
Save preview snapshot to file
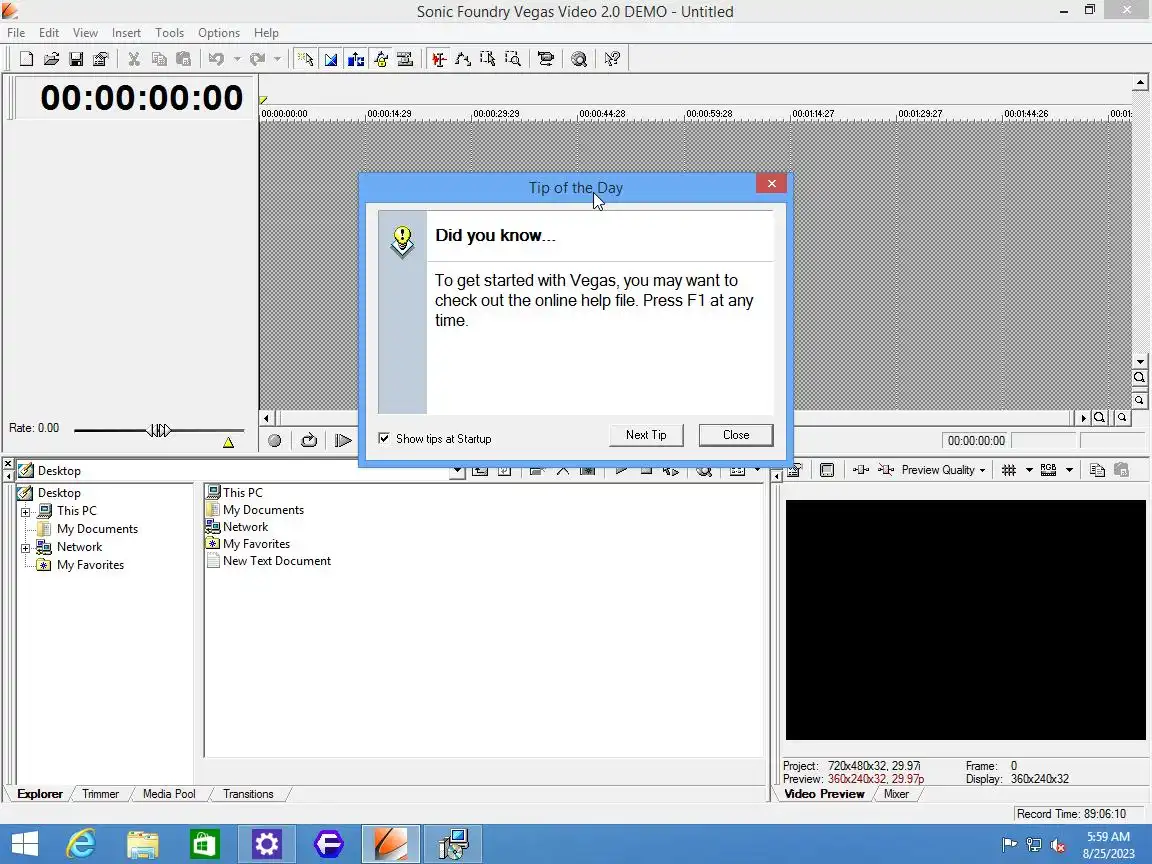point(1121,470)
